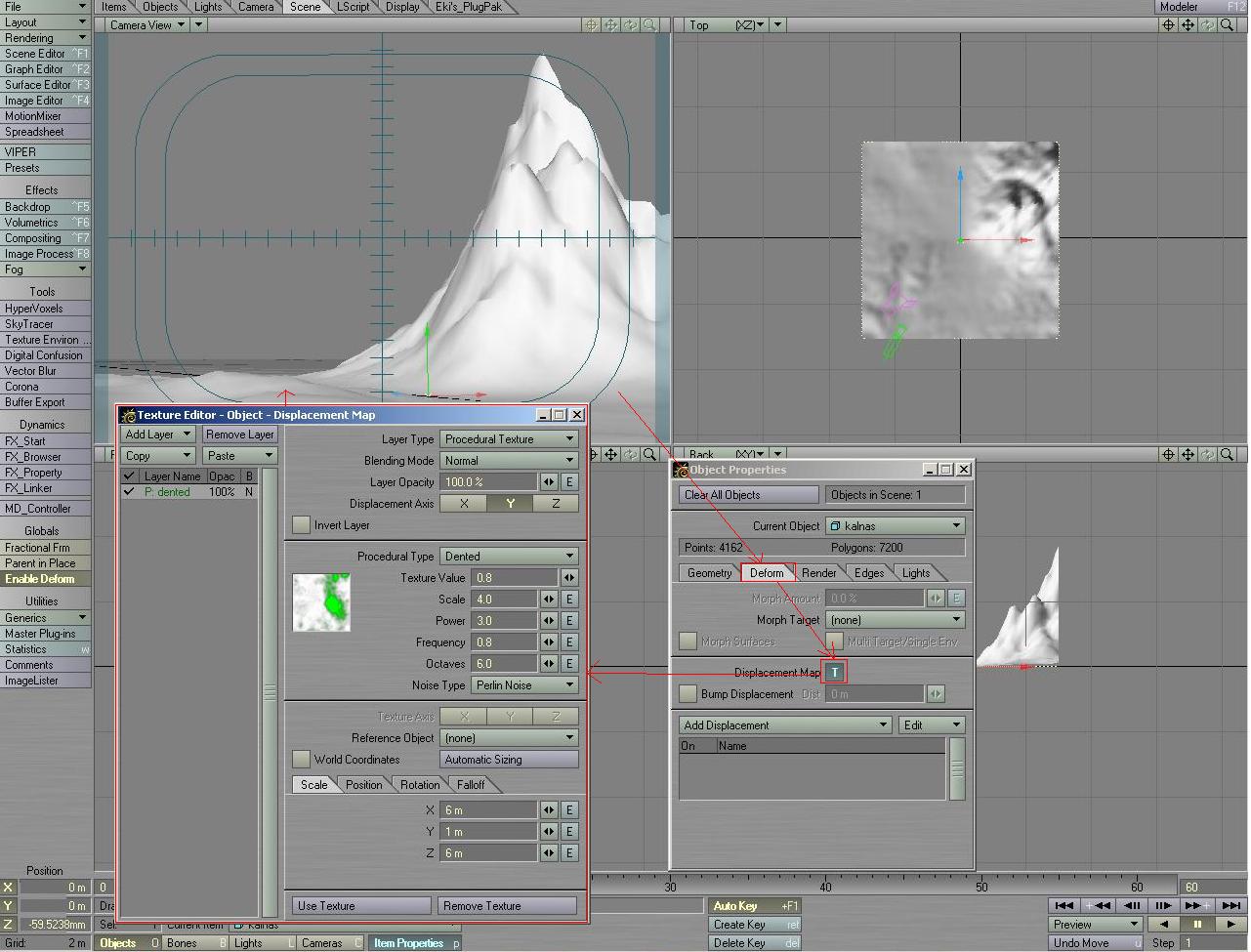This screenshot has width=1251, height=952.
Task: Open Render tab in Object Properties
Action: click(818, 573)
